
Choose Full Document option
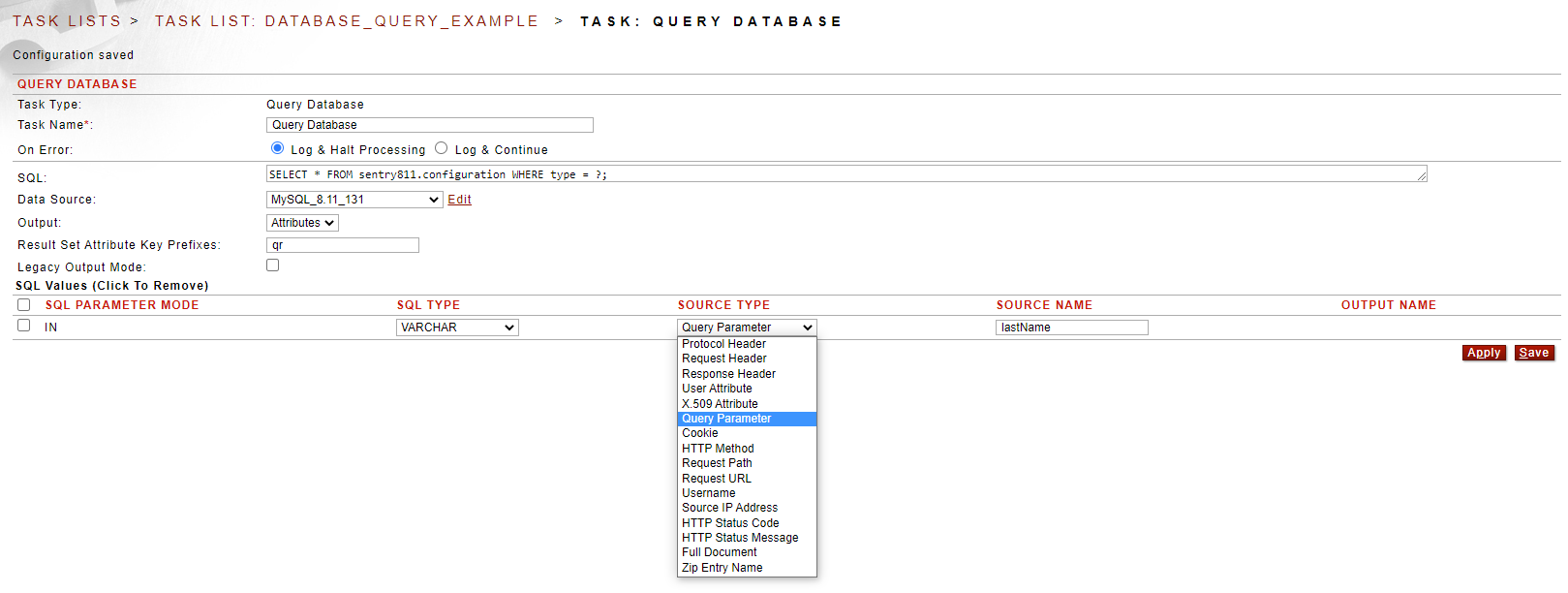pyautogui.click(x=747, y=552)
